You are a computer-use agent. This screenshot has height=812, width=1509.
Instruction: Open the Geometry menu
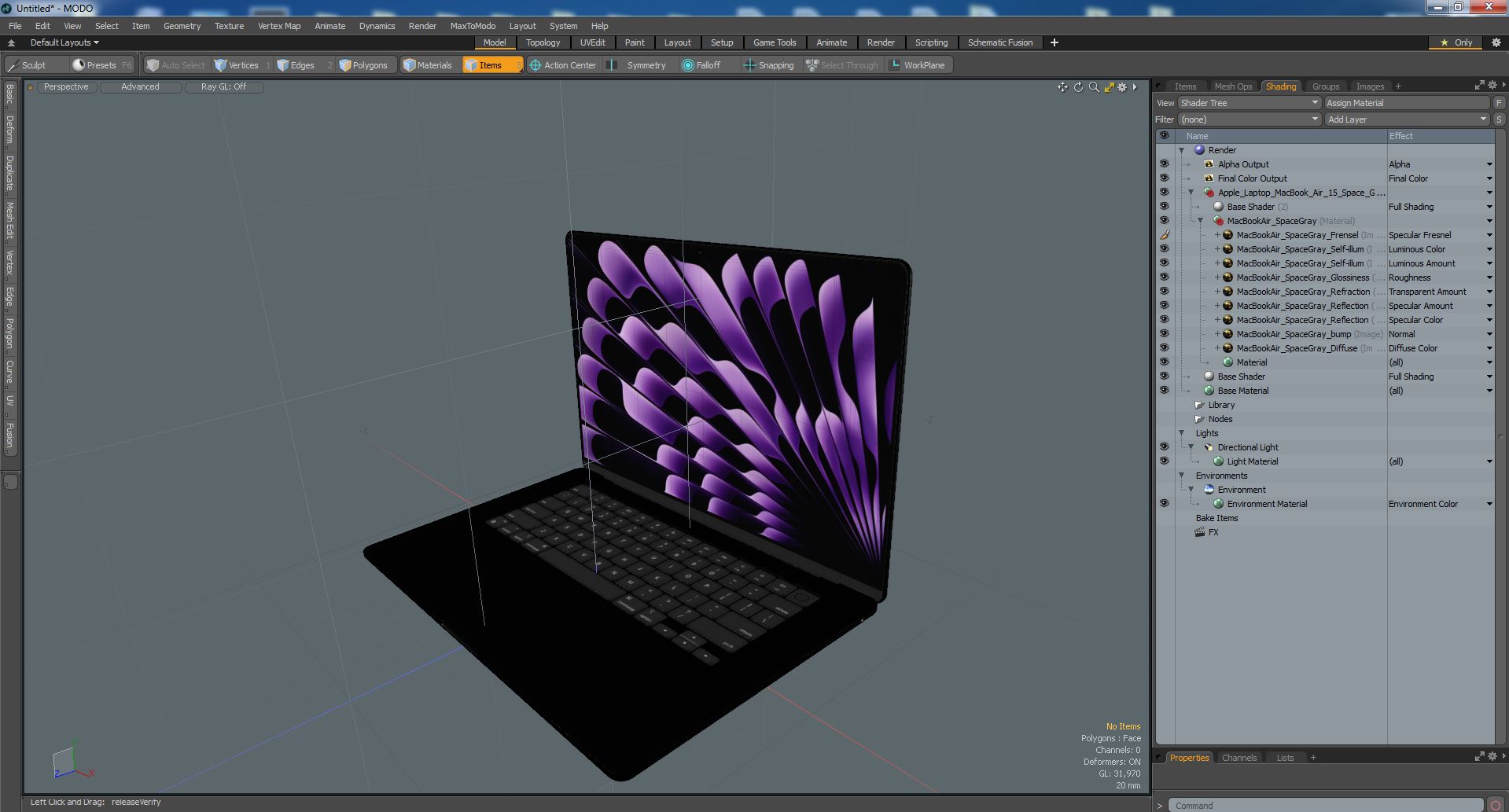[x=182, y=26]
